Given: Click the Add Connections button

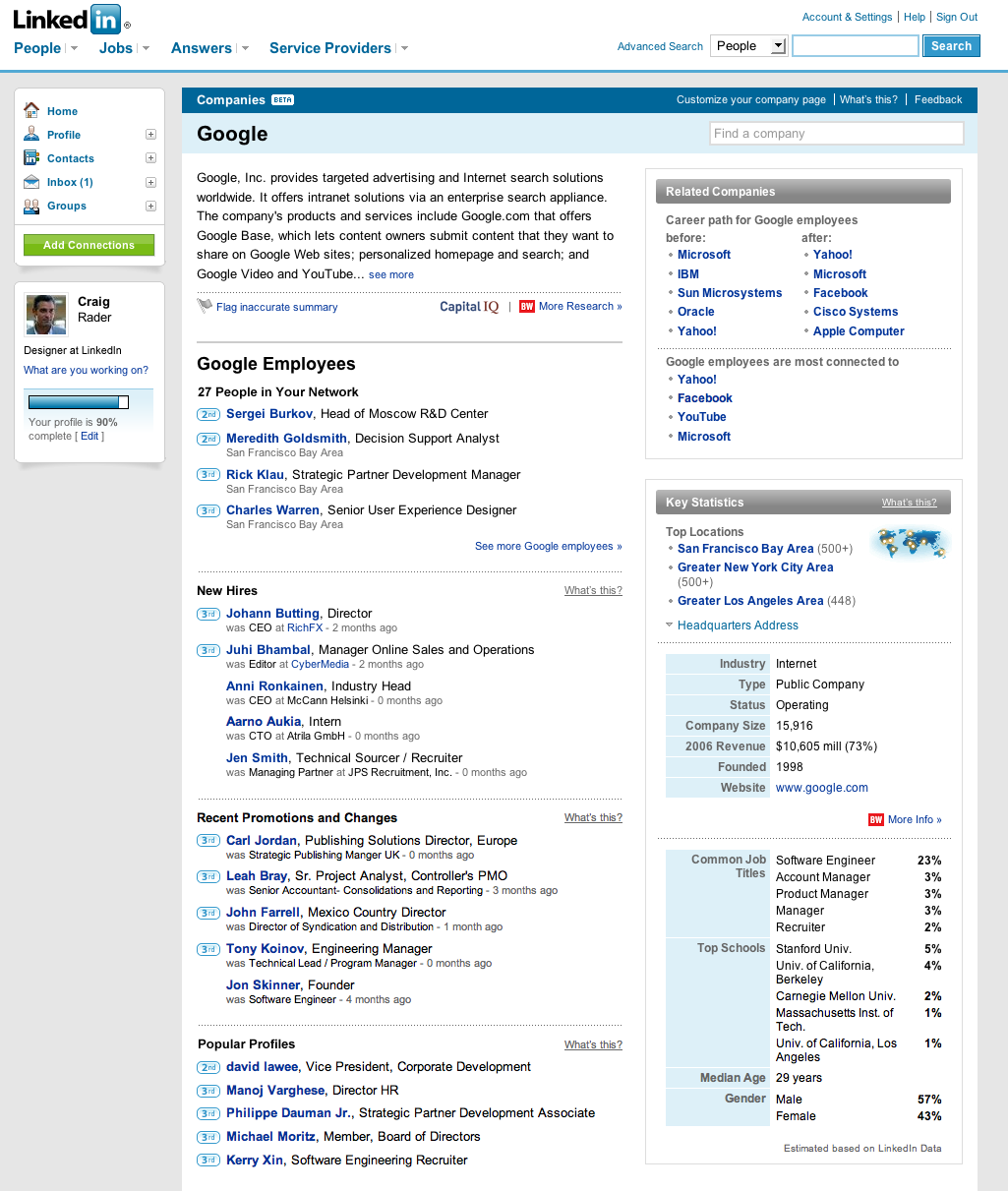Looking at the screenshot, I should point(89,245).
